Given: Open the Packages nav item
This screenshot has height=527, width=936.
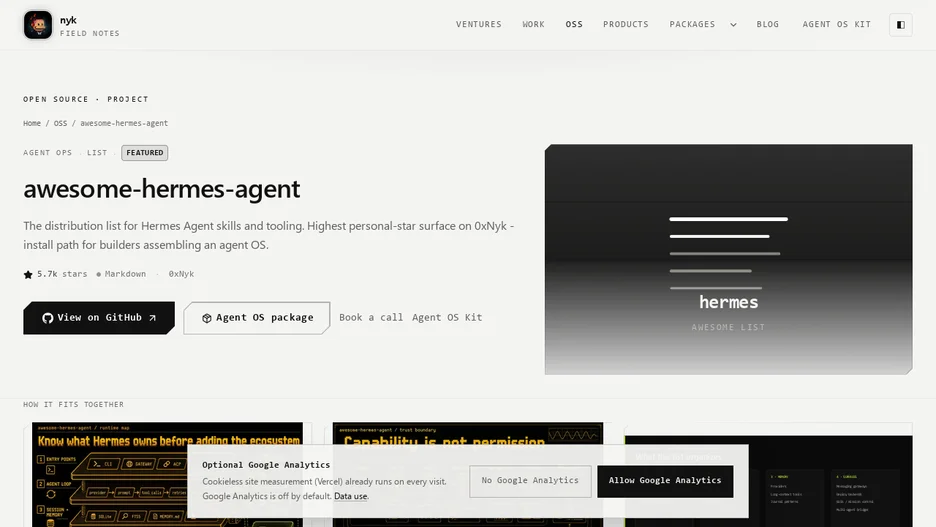Looking at the screenshot, I should 692,24.
